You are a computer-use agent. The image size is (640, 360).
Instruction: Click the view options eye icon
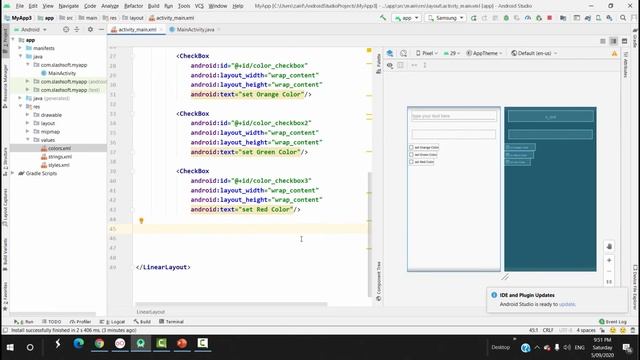tap(390, 65)
